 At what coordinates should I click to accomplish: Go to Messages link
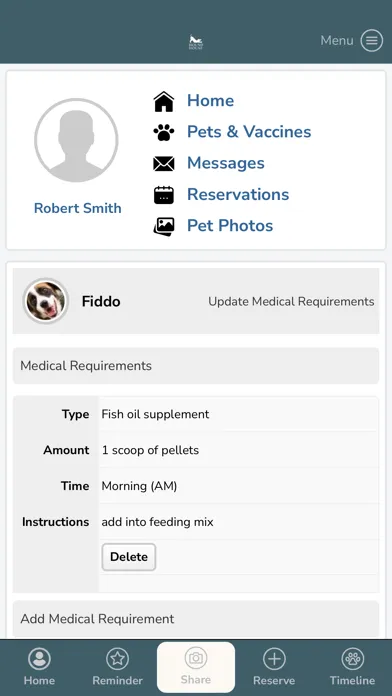click(x=226, y=163)
